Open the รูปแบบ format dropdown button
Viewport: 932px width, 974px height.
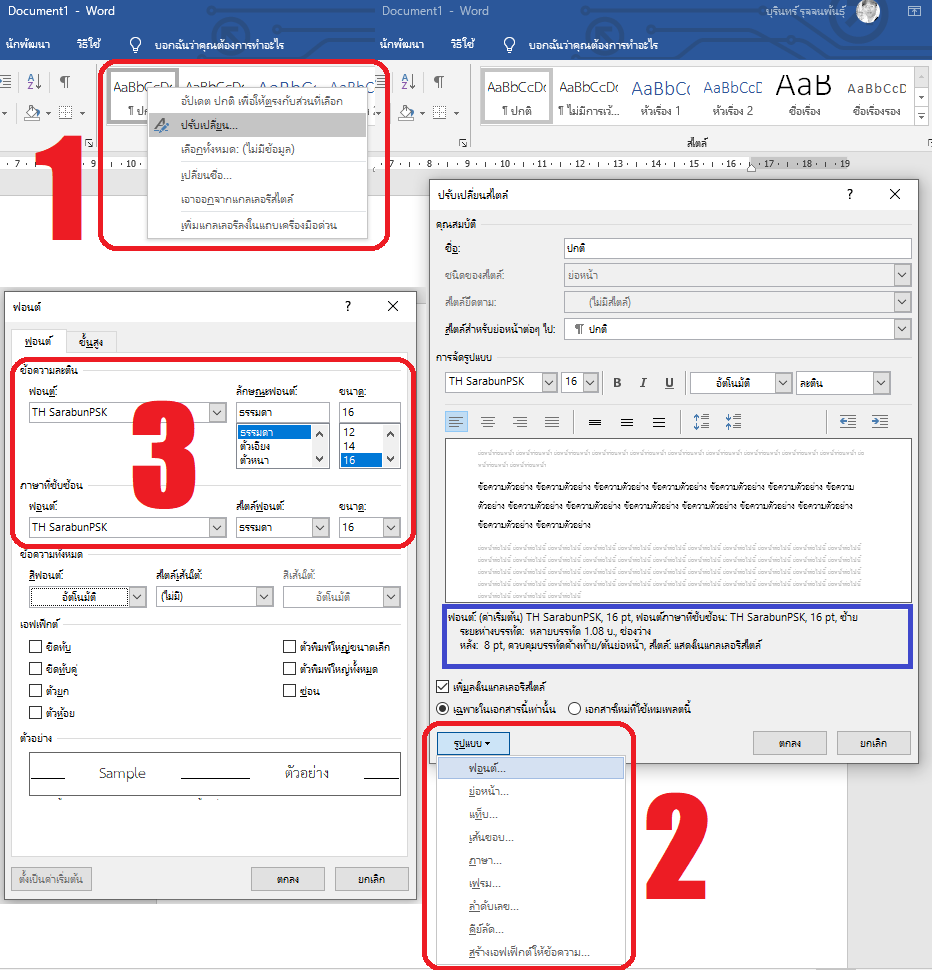474,743
